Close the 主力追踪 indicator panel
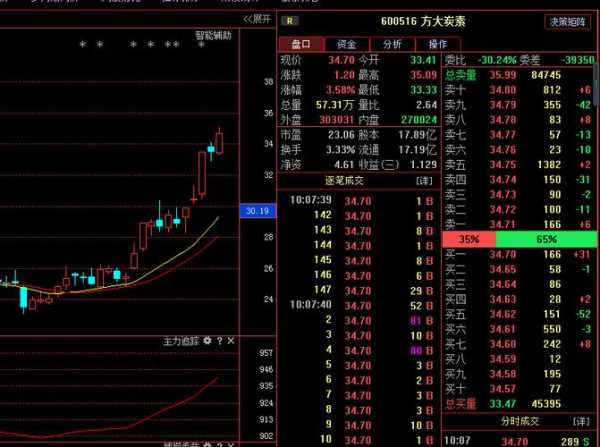 click(x=231, y=341)
